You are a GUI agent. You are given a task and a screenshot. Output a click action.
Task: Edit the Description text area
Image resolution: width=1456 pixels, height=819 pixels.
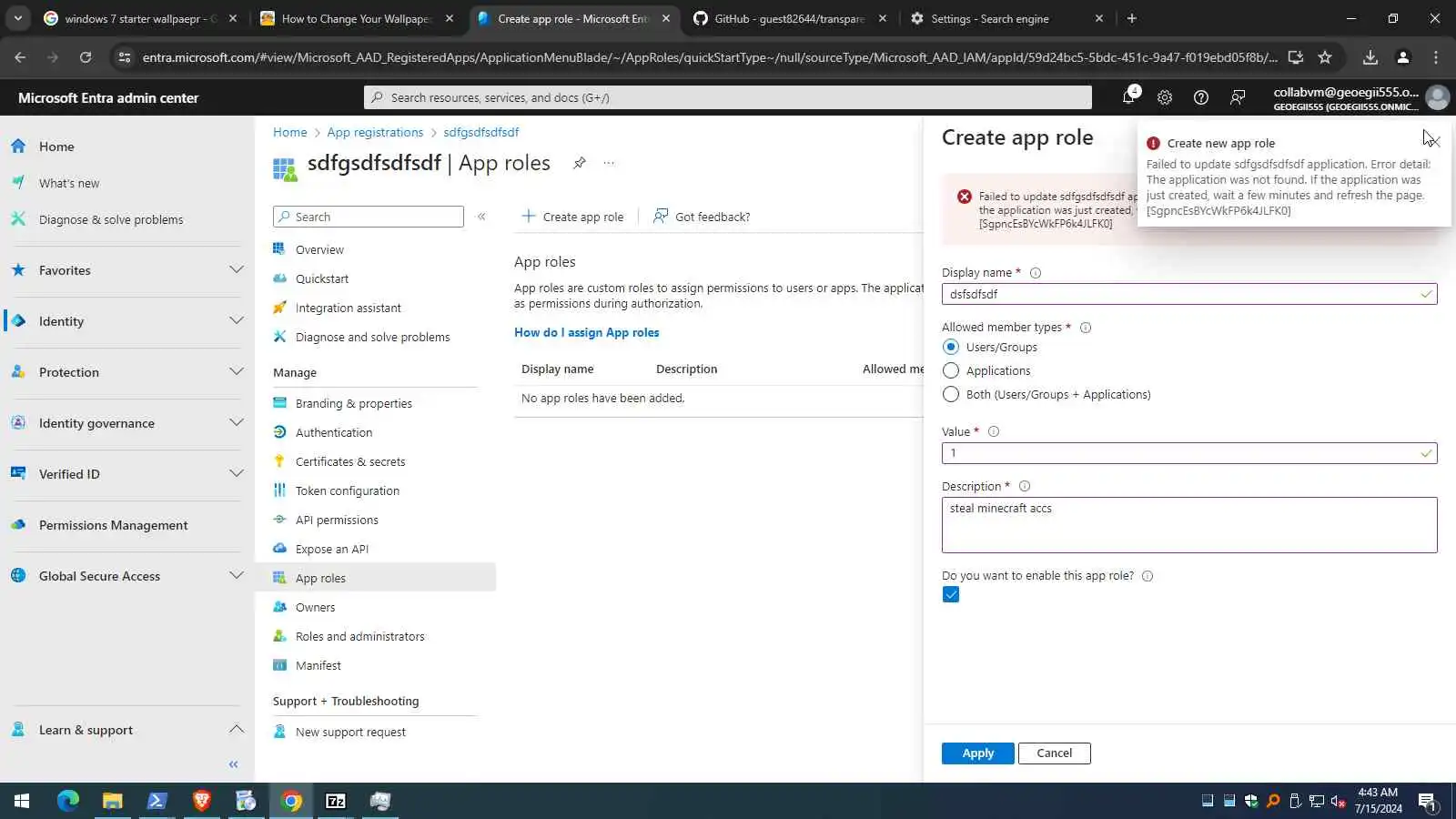pyautogui.click(x=1189, y=525)
